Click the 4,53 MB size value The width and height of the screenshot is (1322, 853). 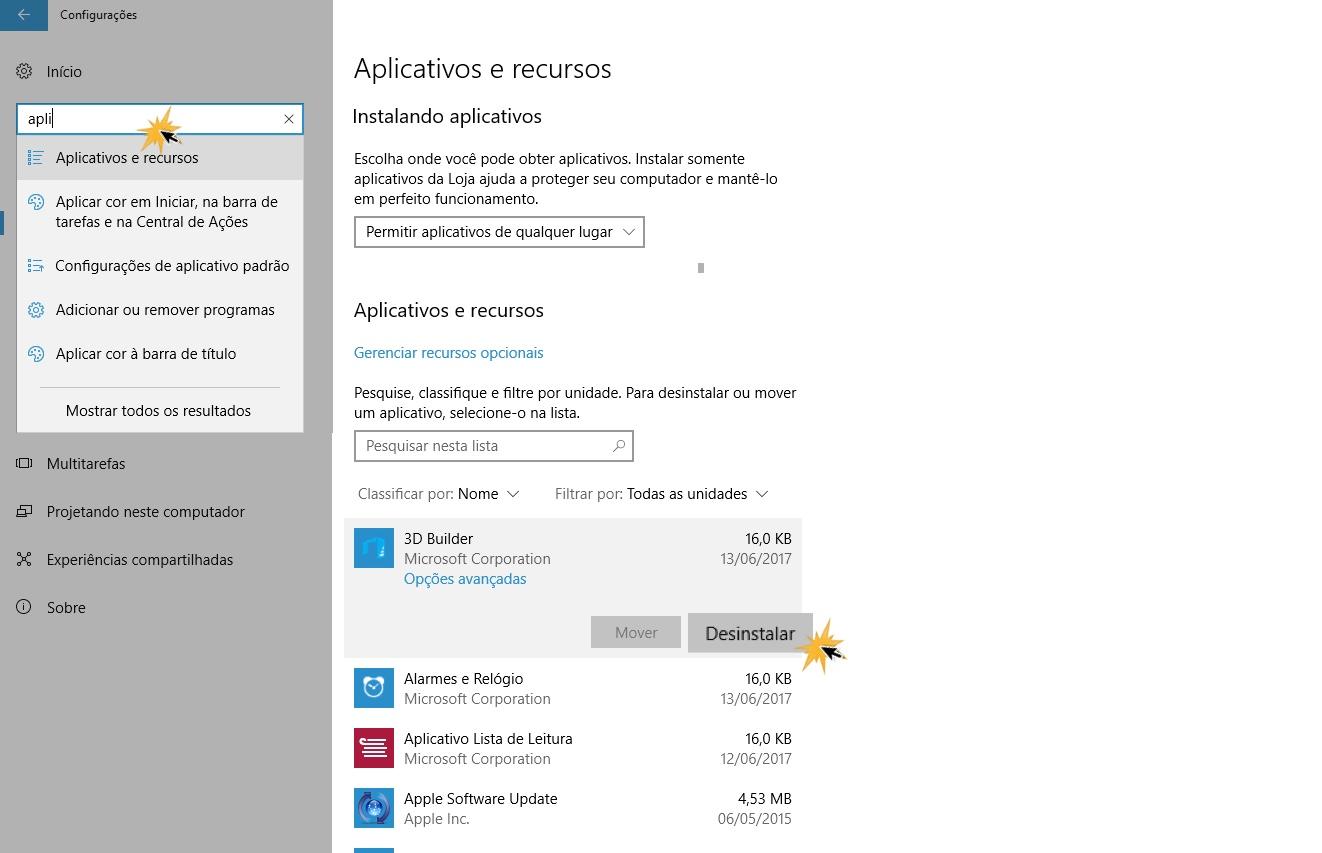[765, 799]
